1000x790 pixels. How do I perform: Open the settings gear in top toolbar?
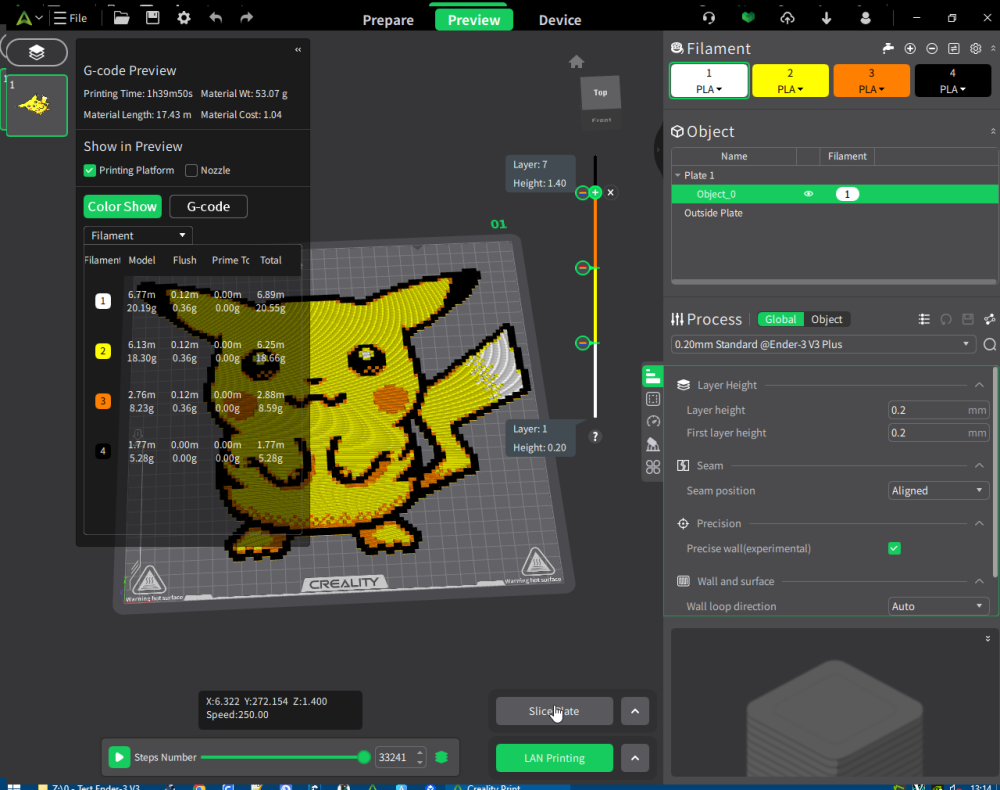pyautogui.click(x=184, y=18)
